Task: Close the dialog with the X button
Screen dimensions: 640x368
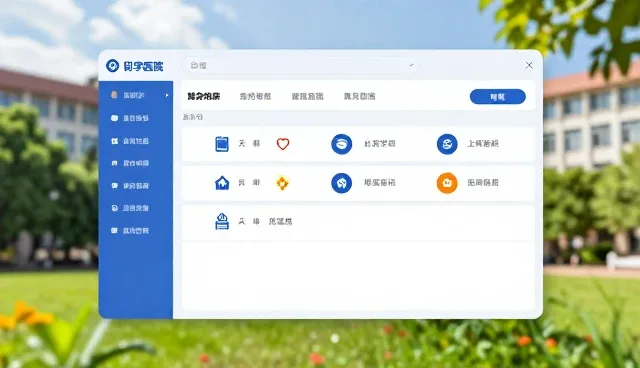Action: pos(529,65)
